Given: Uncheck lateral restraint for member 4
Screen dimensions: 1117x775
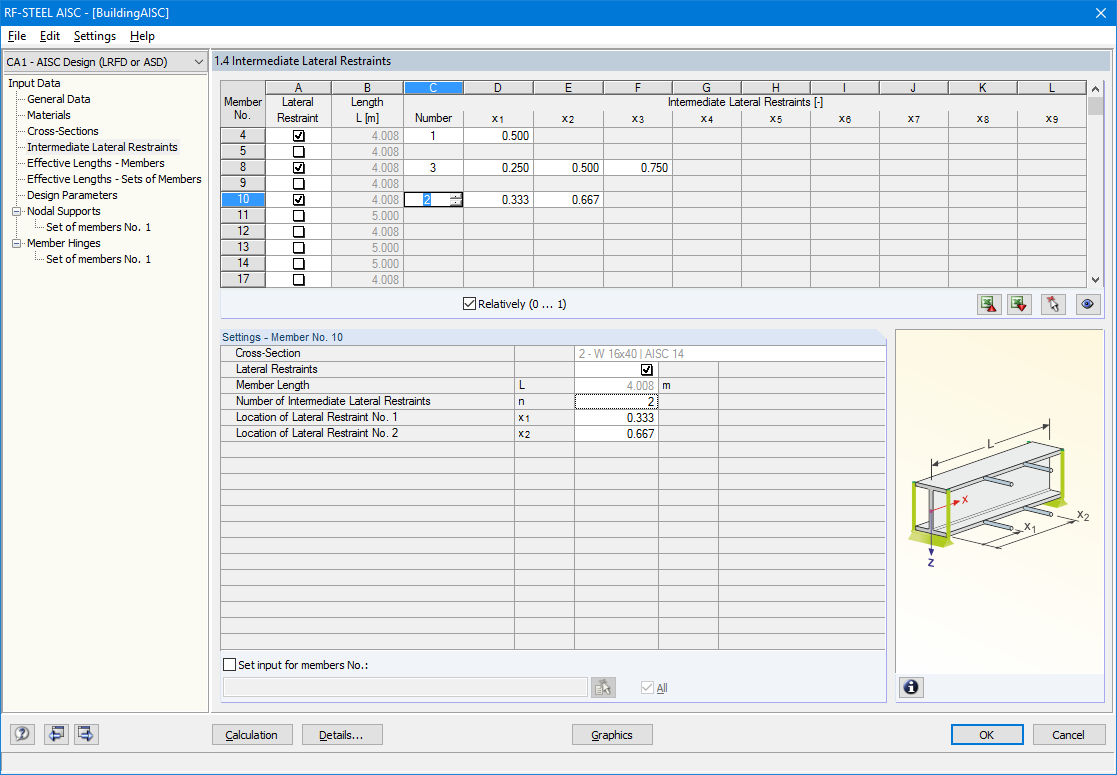Looking at the screenshot, I should [298, 135].
